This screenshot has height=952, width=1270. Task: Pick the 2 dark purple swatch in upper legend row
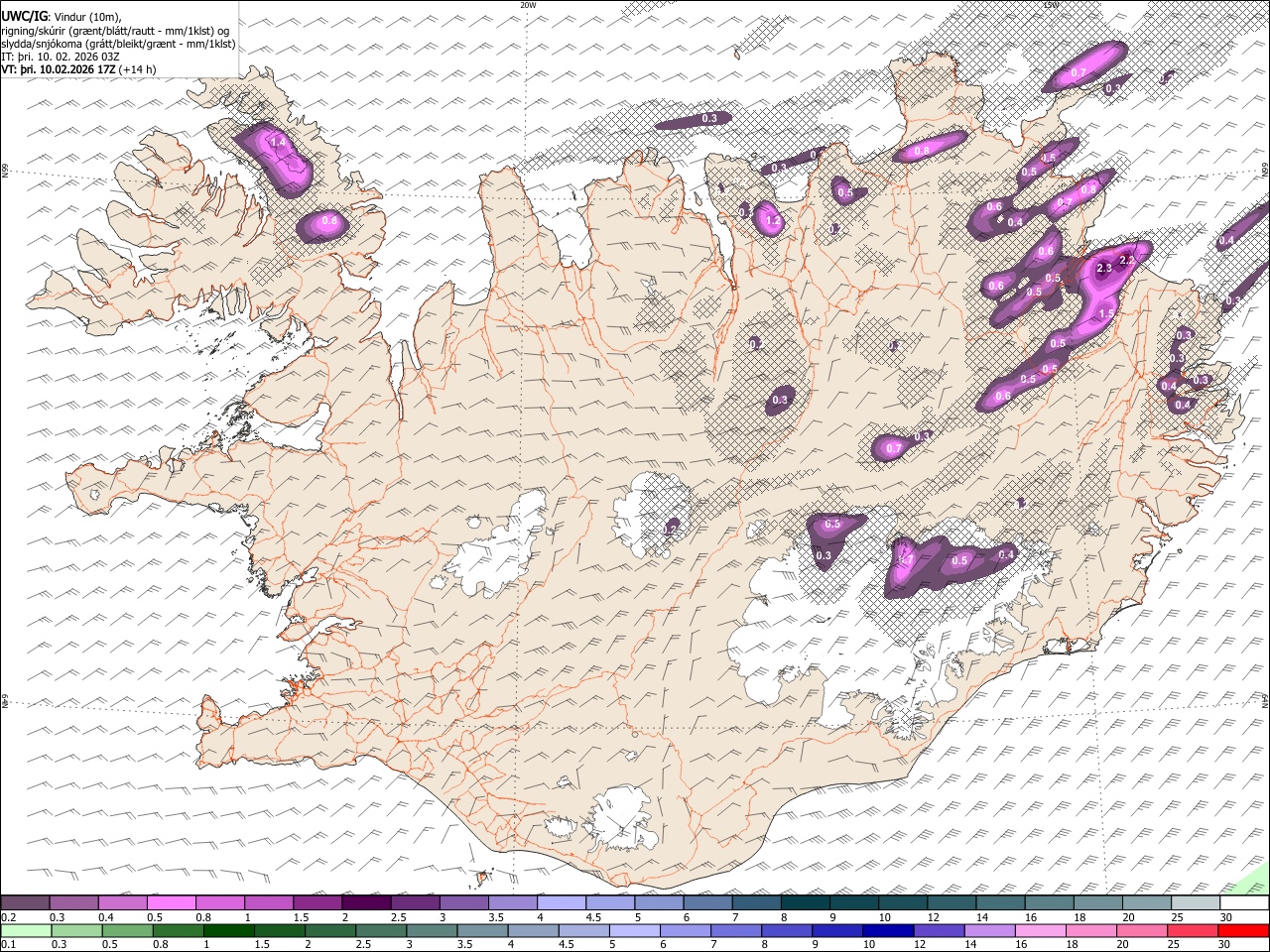click(367, 903)
